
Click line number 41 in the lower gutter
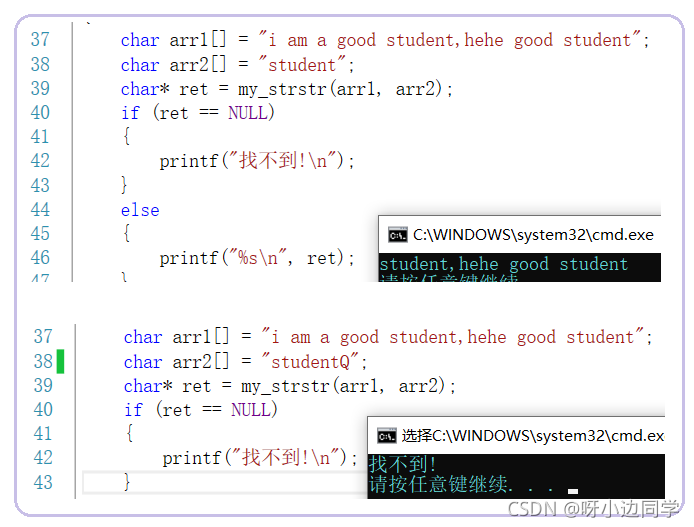(x=43, y=434)
